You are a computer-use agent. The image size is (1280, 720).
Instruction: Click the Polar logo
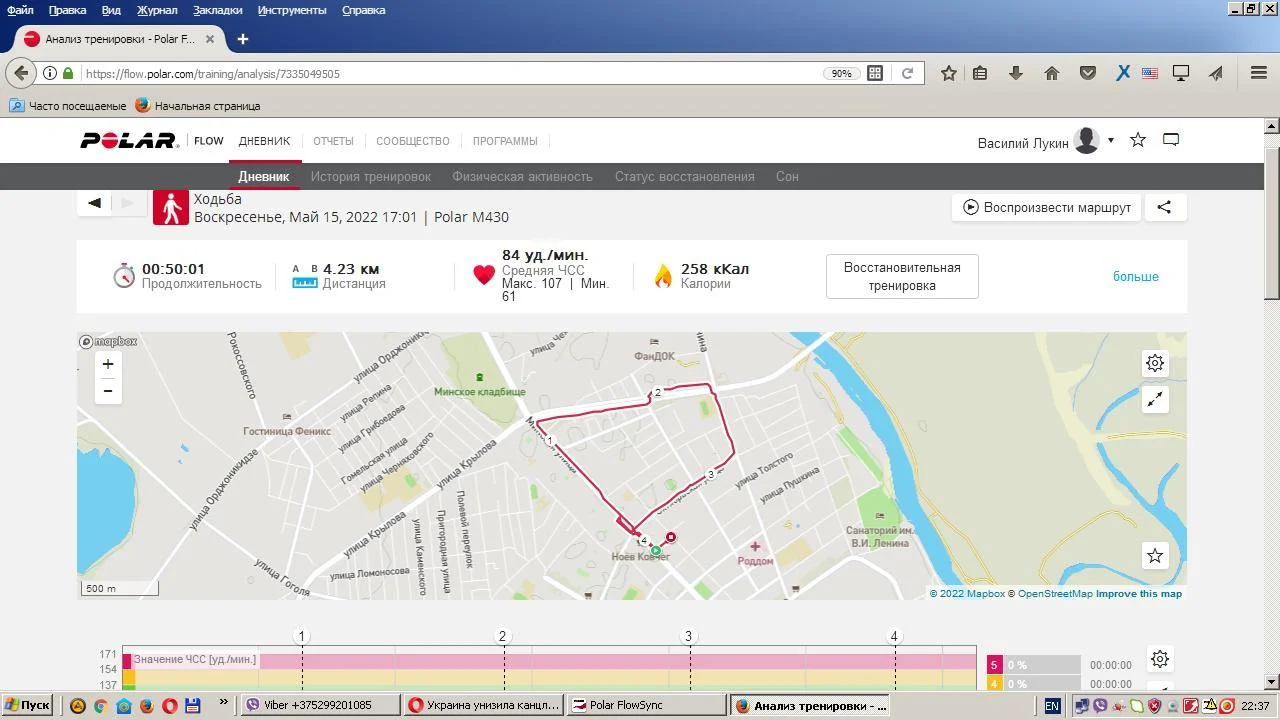coord(129,141)
